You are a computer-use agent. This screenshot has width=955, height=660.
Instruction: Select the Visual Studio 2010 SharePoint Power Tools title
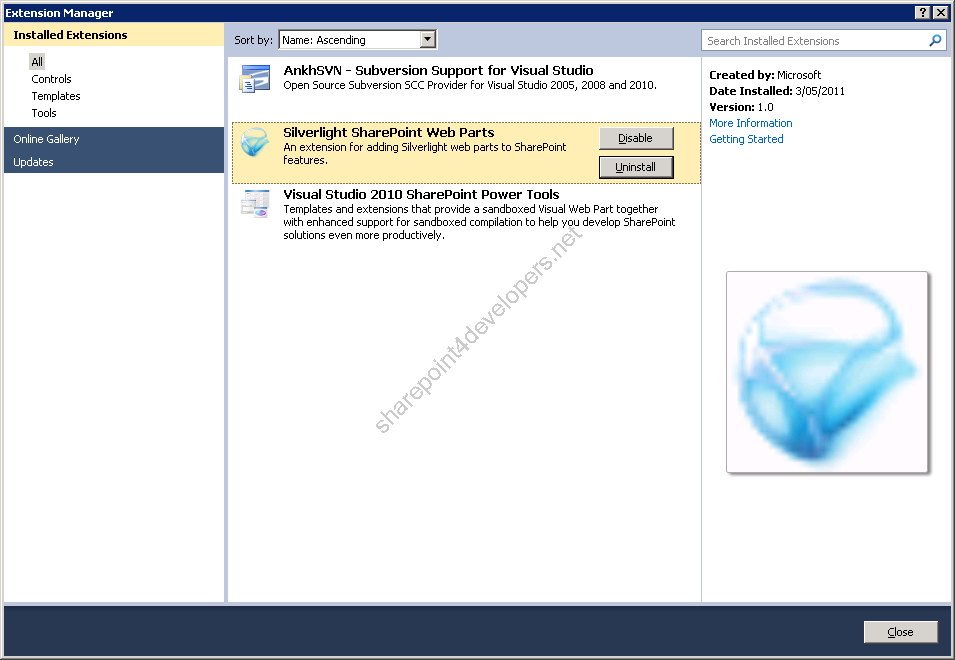pos(421,194)
